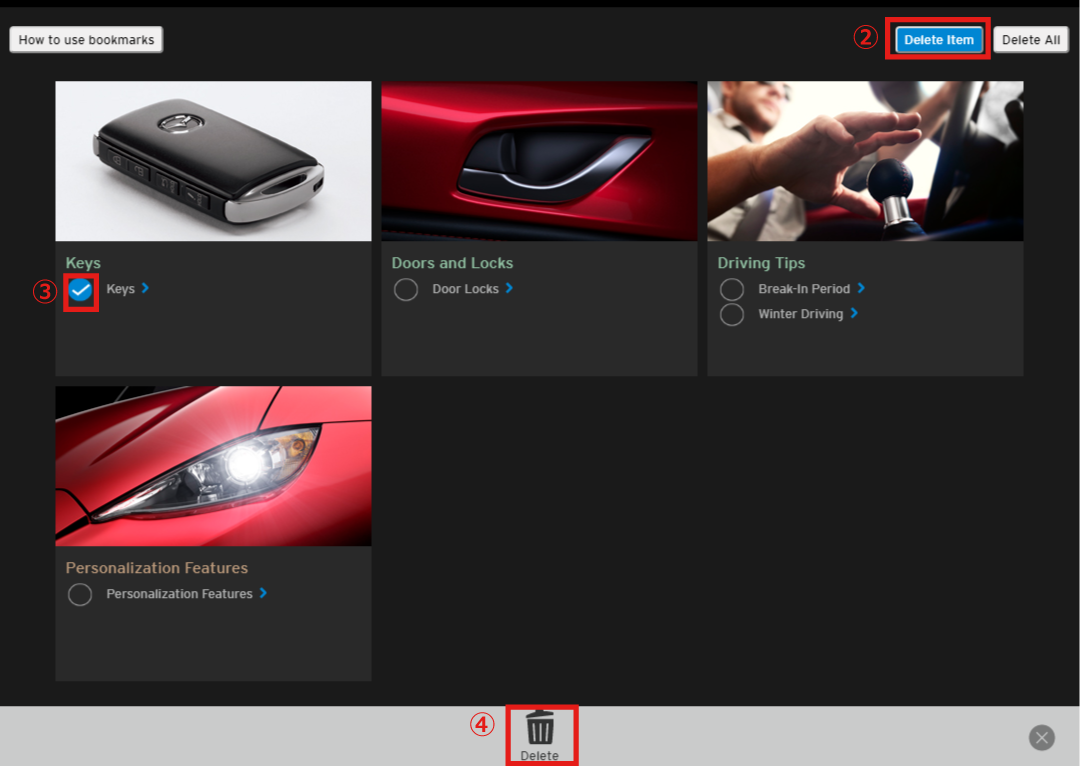Open the Winter Driving link
The height and width of the screenshot is (766, 1080).
click(800, 314)
